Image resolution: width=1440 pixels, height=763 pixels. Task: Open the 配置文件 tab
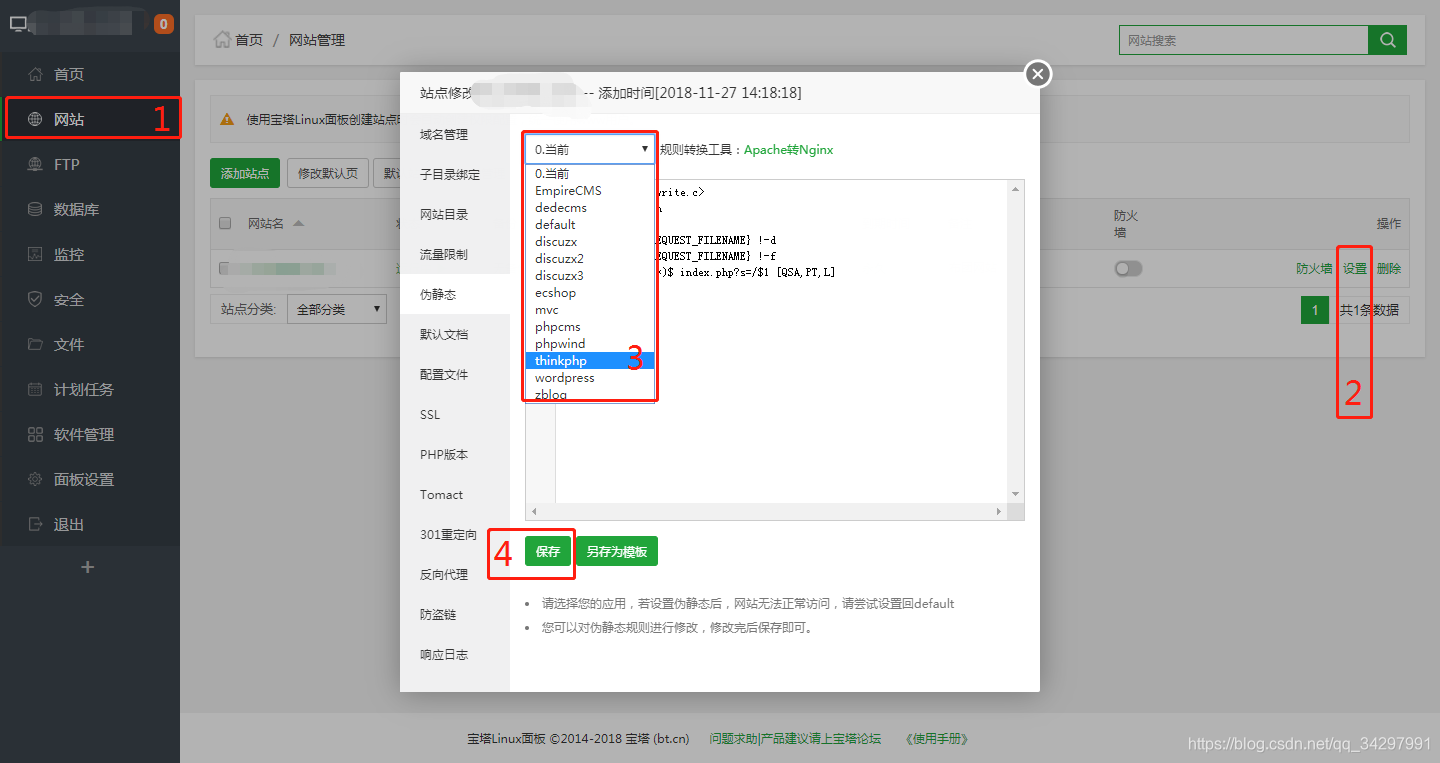pyautogui.click(x=455, y=374)
